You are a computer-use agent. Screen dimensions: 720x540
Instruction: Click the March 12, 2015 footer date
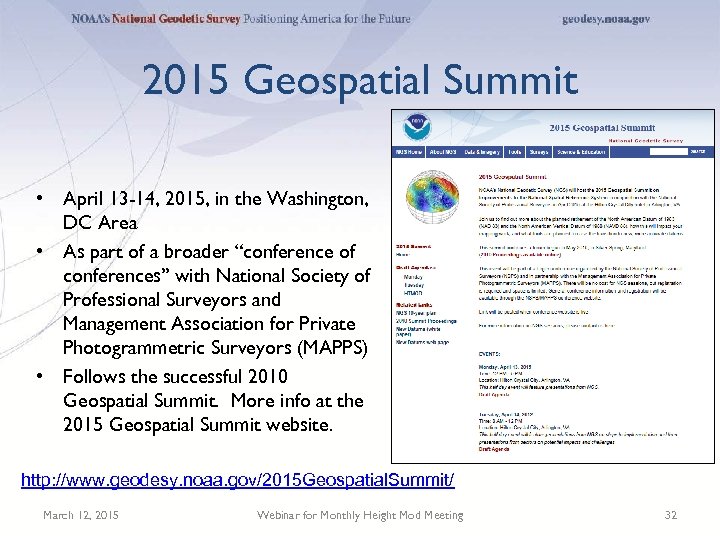coord(81,515)
